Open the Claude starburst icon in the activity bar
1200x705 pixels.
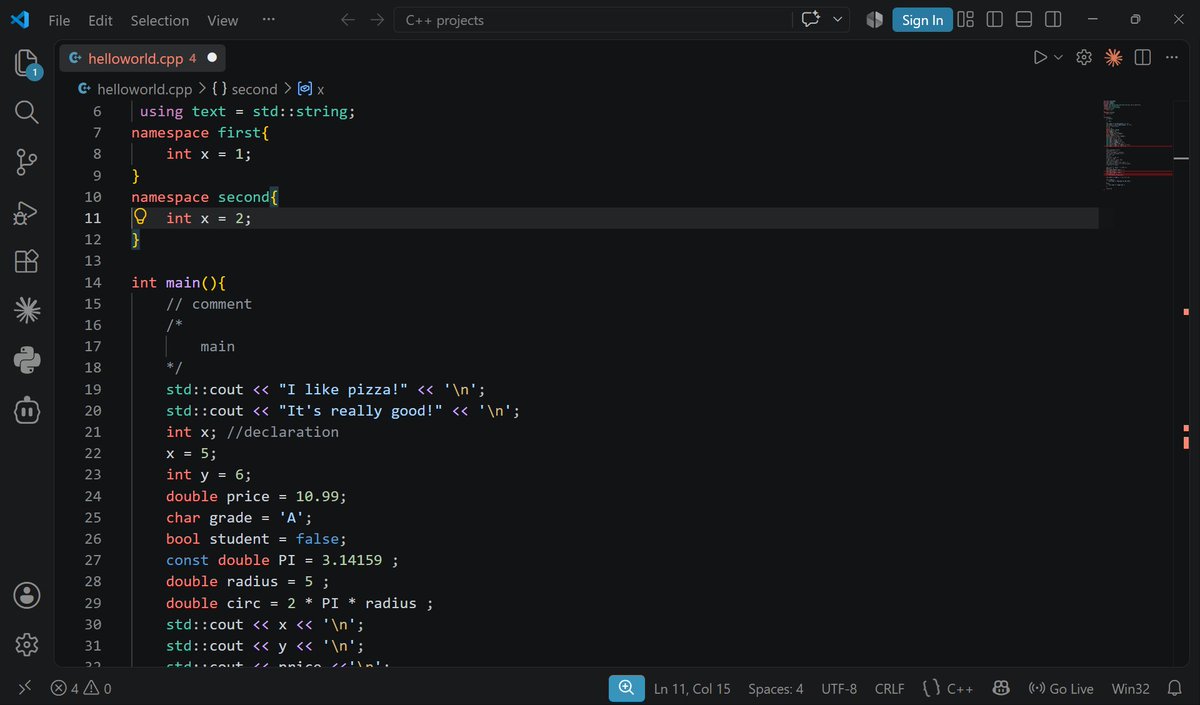click(27, 310)
